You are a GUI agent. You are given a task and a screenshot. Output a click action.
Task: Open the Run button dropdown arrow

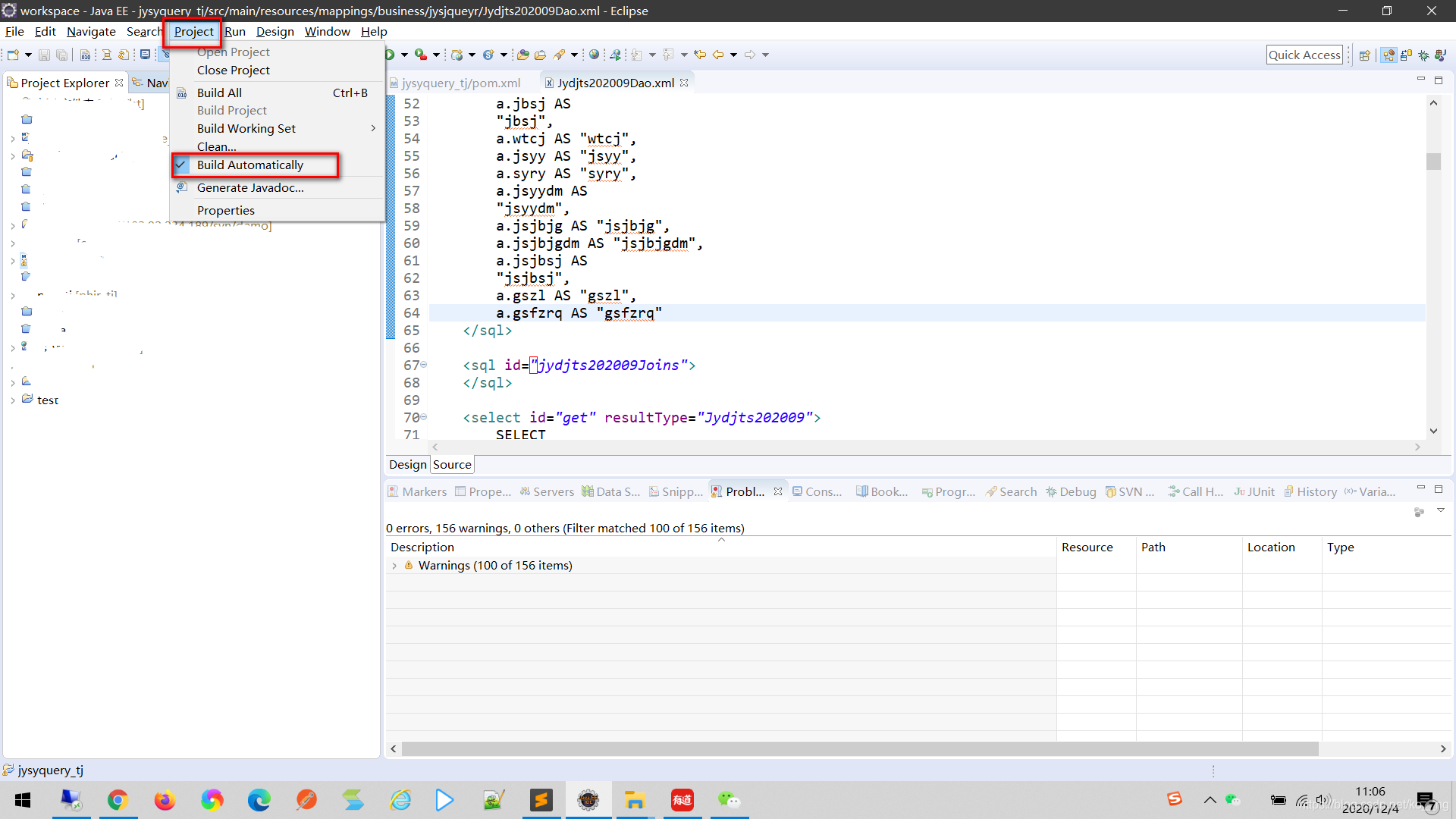point(403,54)
